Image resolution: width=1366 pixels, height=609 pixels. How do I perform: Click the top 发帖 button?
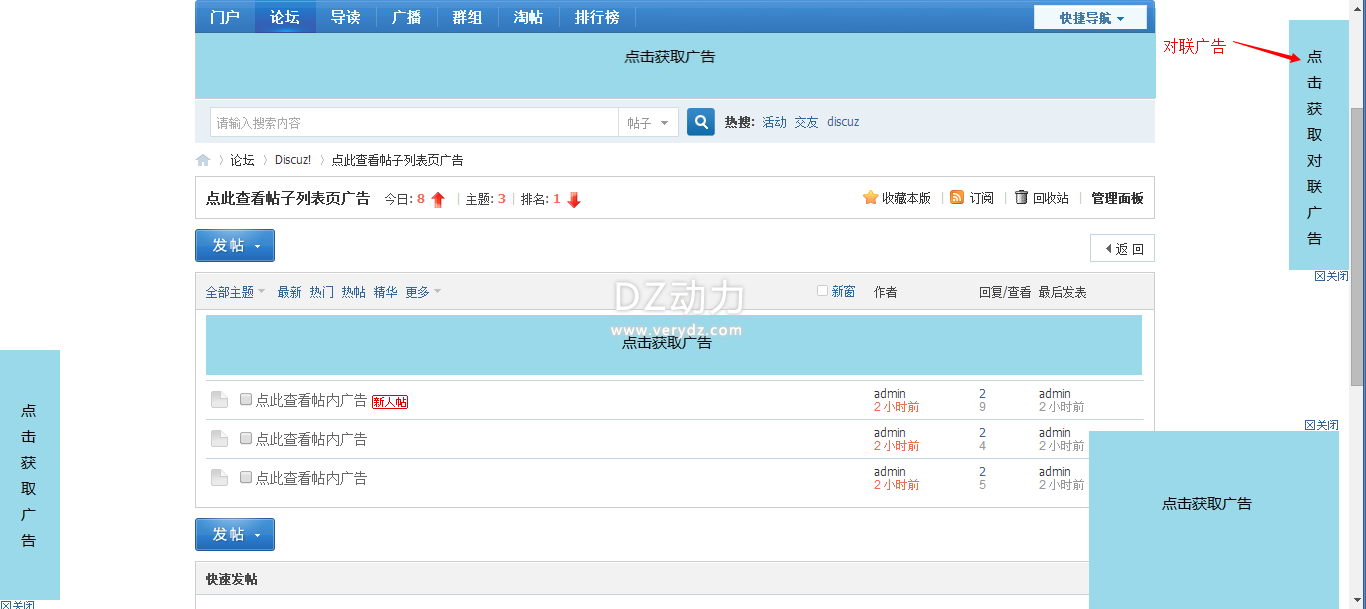(234, 246)
